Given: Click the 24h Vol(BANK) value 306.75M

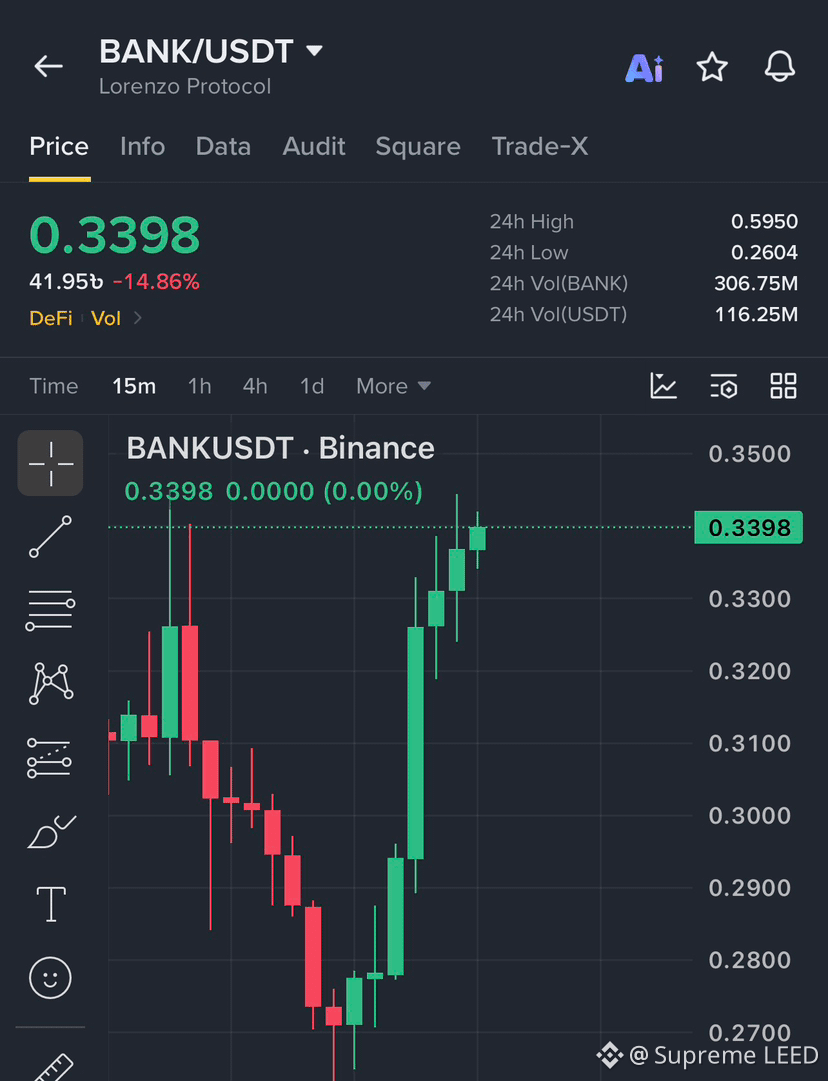Looking at the screenshot, I should (756, 283).
